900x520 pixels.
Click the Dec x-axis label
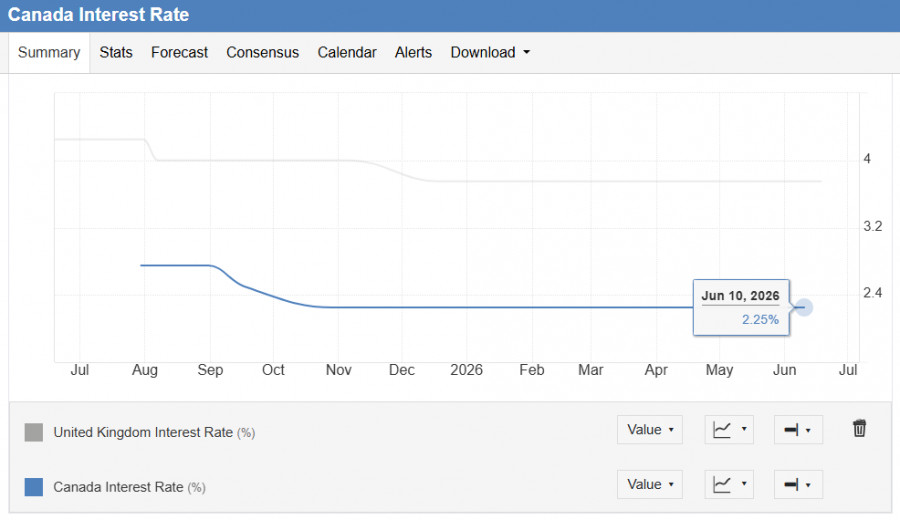[x=402, y=370]
